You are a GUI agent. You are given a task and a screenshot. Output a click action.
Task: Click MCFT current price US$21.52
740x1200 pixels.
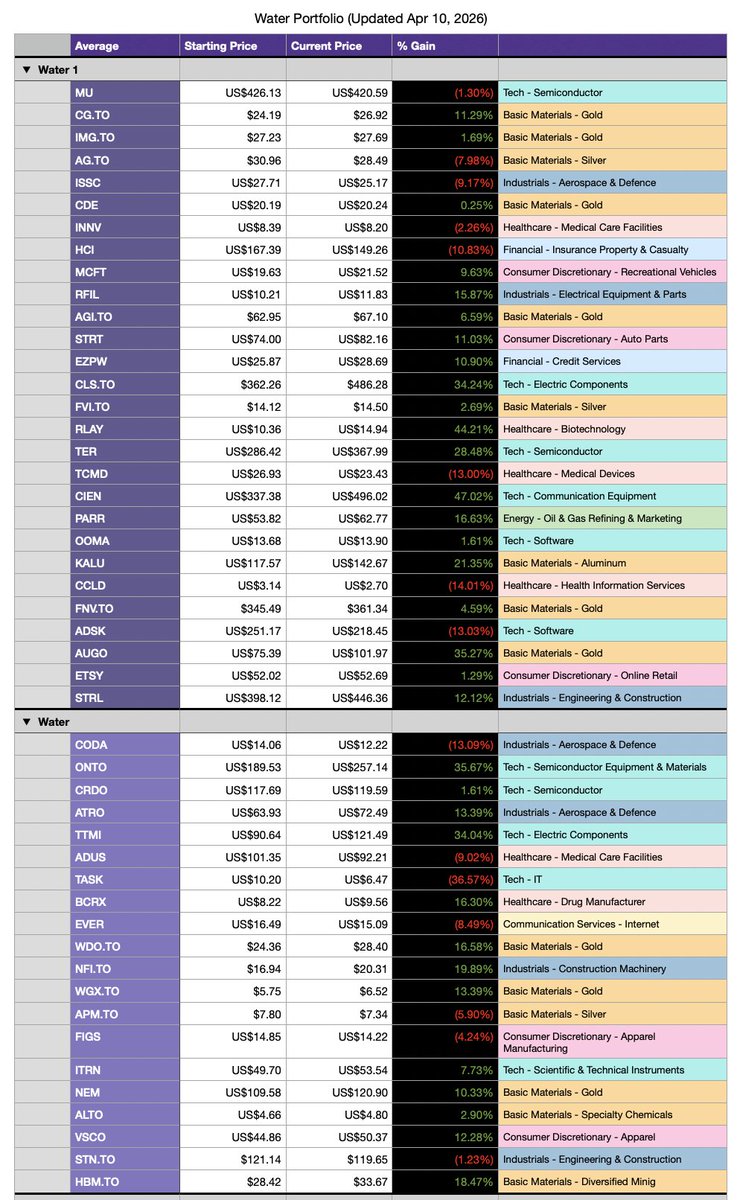point(339,272)
